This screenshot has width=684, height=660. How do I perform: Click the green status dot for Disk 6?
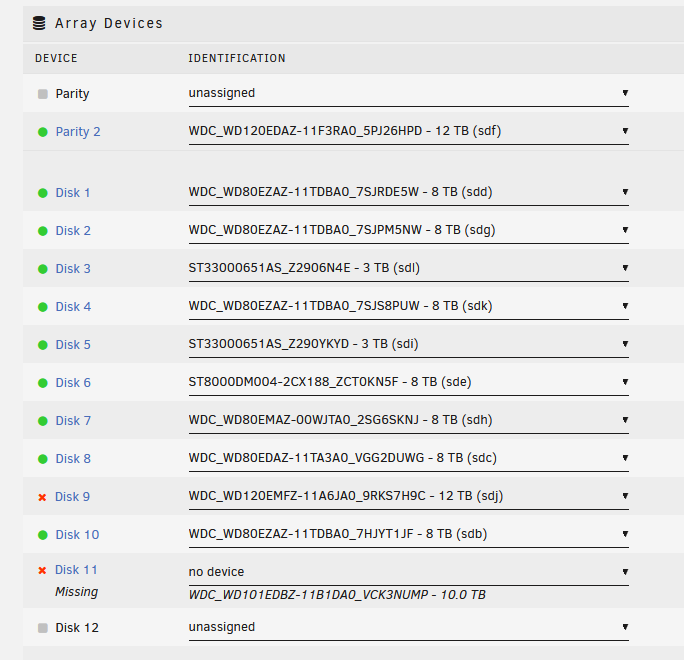(x=43, y=383)
